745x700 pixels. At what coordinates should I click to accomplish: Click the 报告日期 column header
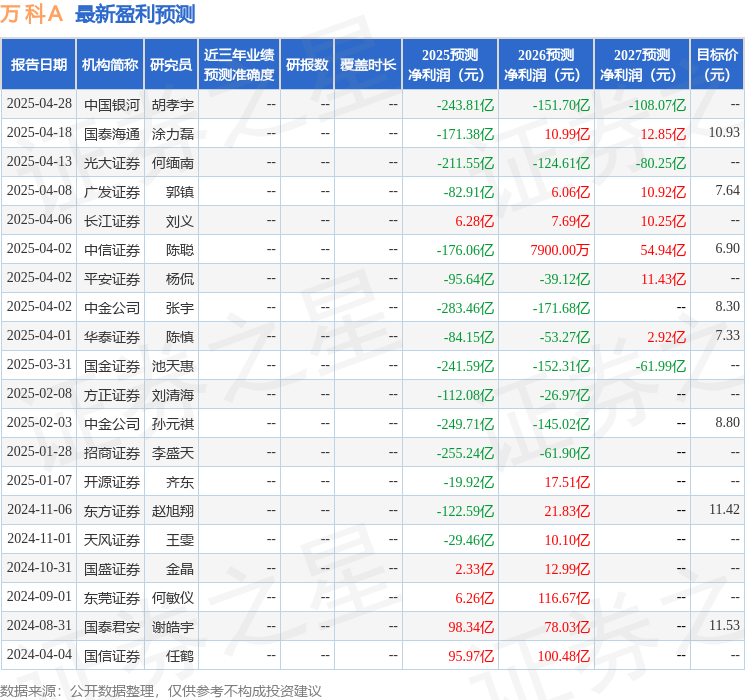pyautogui.click(x=39, y=65)
